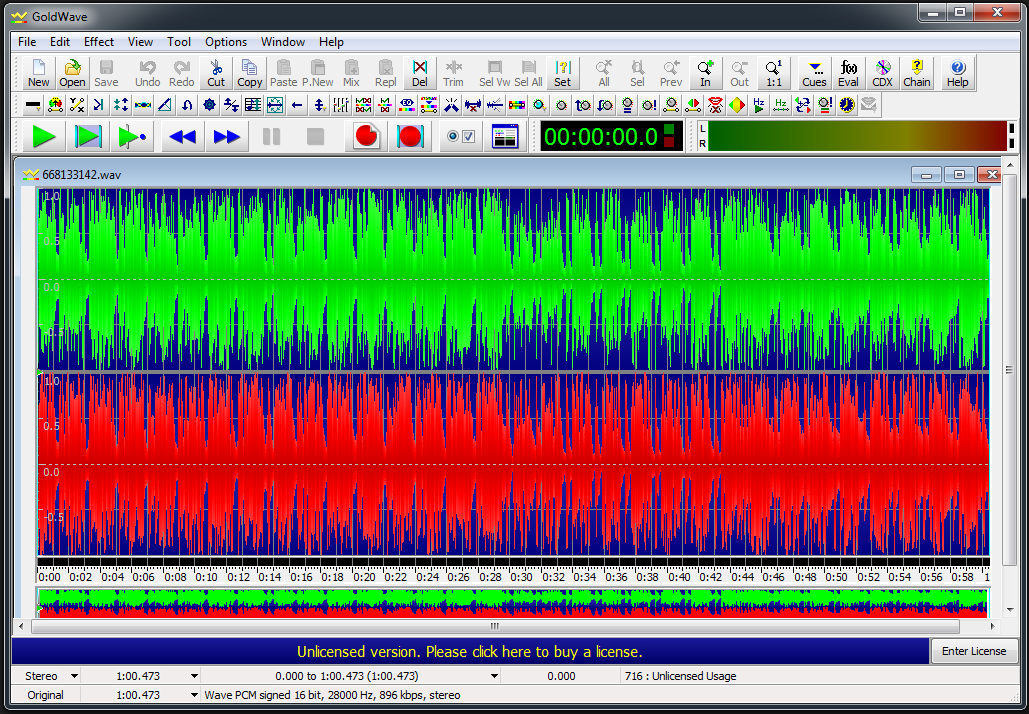This screenshot has width=1029, height=714.
Task: Expand the Stereo channel dropdown
Action: pyautogui.click(x=74, y=676)
